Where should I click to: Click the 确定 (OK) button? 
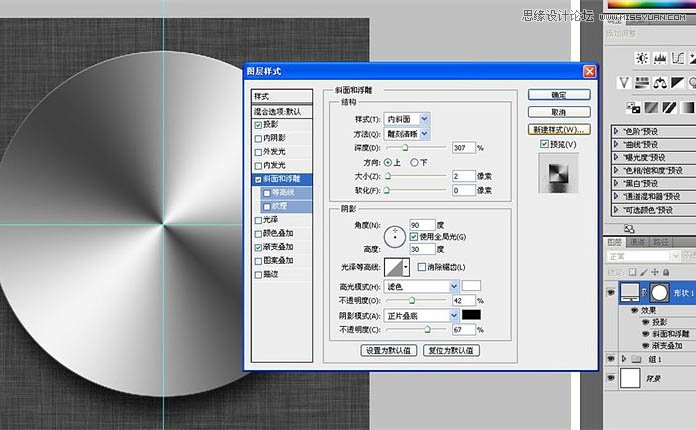[559, 95]
